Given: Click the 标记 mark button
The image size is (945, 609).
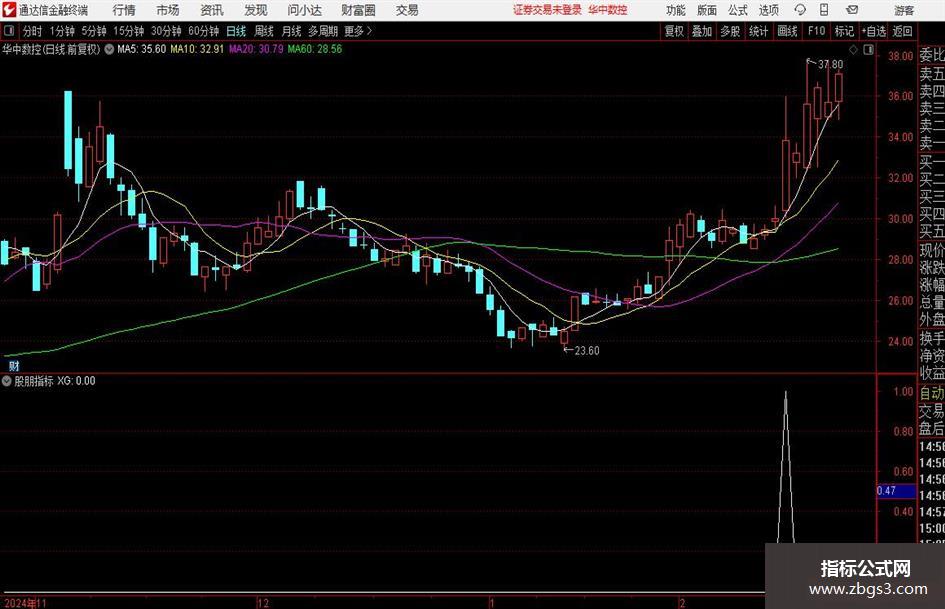Looking at the screenshot, I should (844, 31).
